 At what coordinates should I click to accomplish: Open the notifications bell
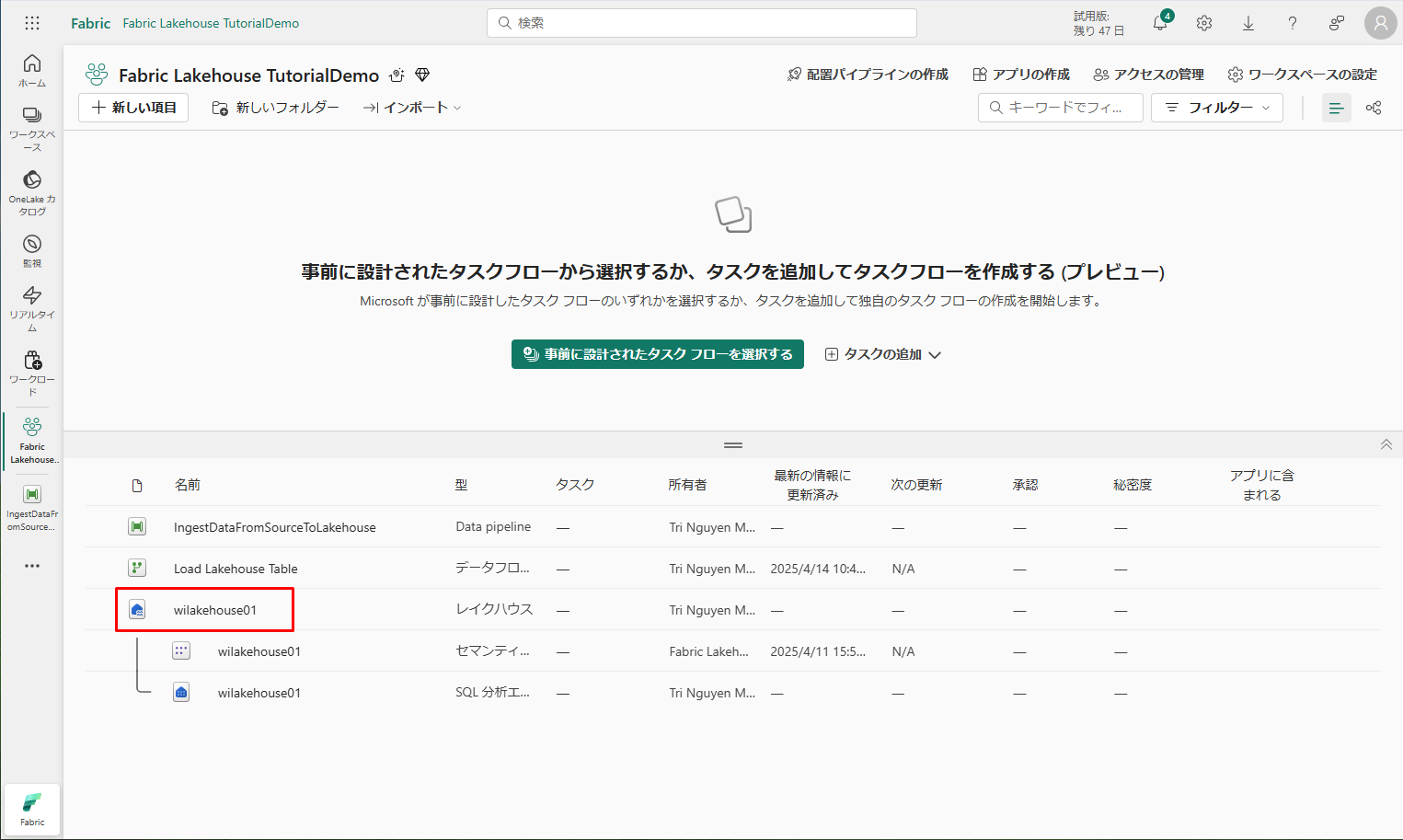[x=1160, y=23]
